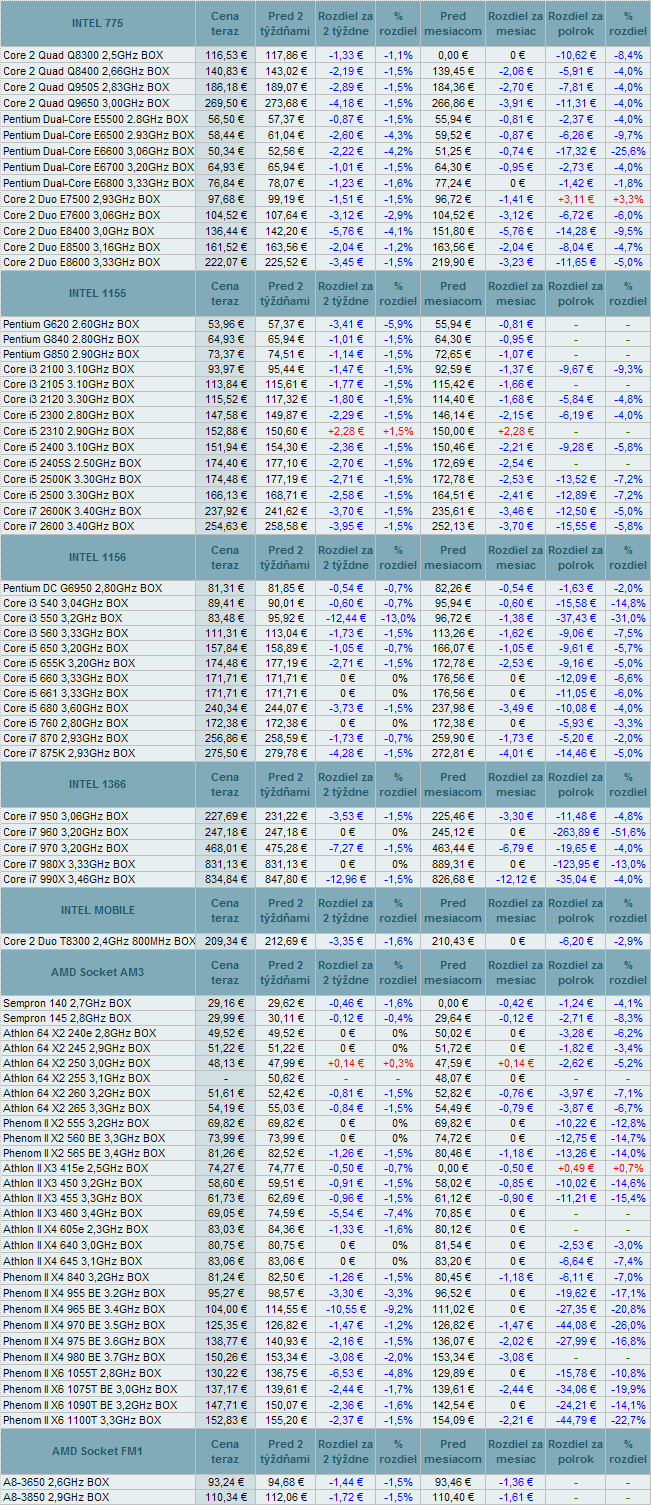This screenshot has height=1505, width=651.
Task: Click Core i5 2310 2.90GHz BOX
Action: [x=68, y=432]
